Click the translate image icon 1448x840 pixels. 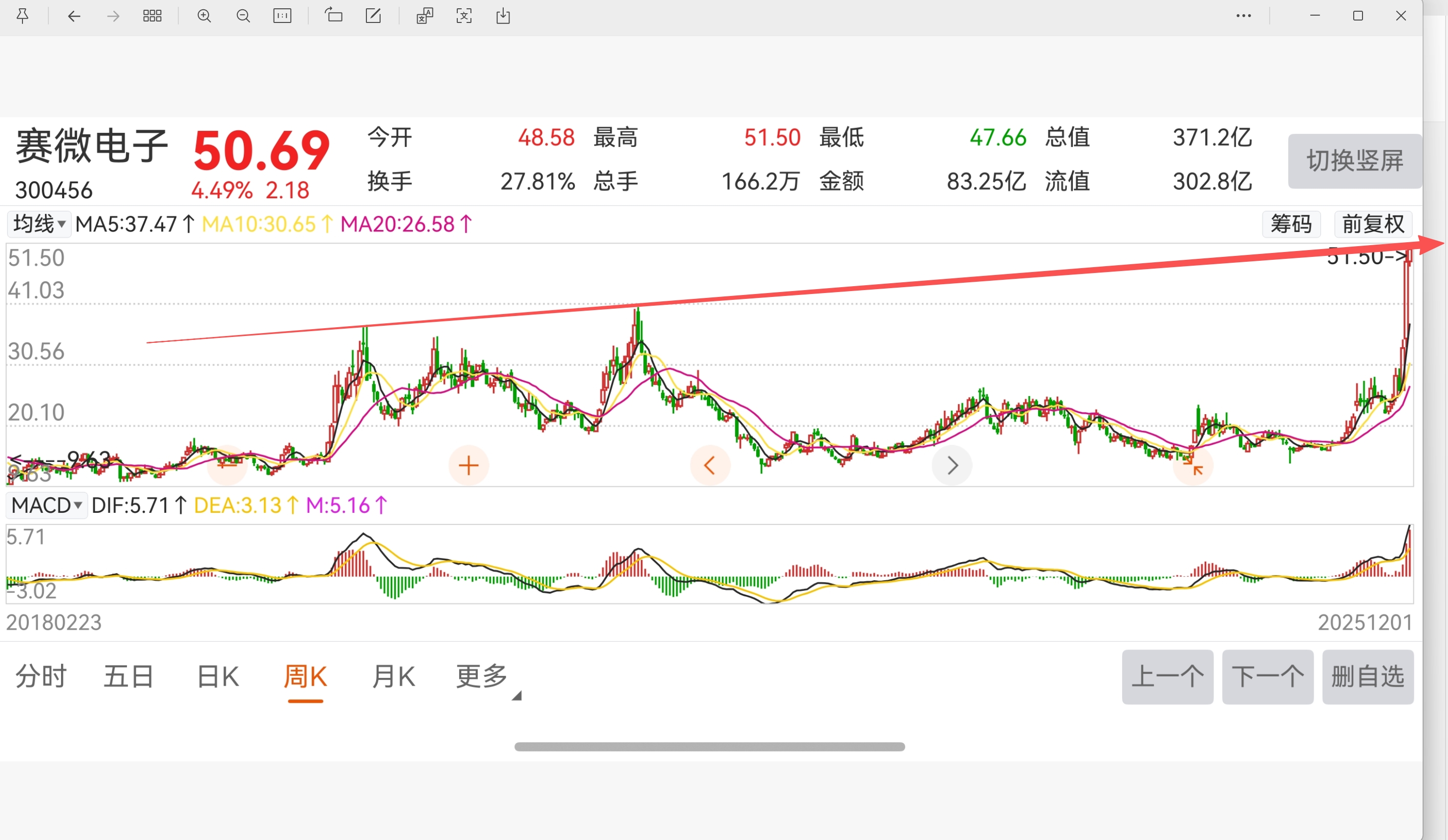point(425,16)
